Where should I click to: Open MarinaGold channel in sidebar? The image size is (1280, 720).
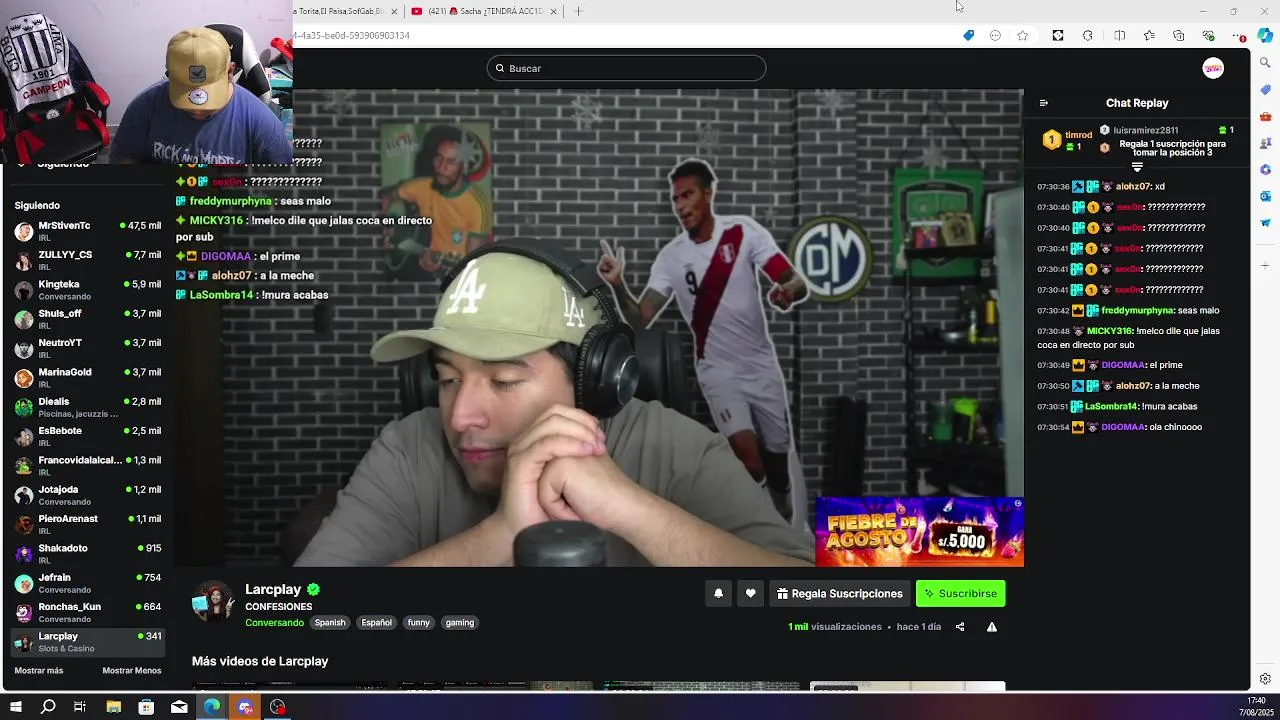88,378
